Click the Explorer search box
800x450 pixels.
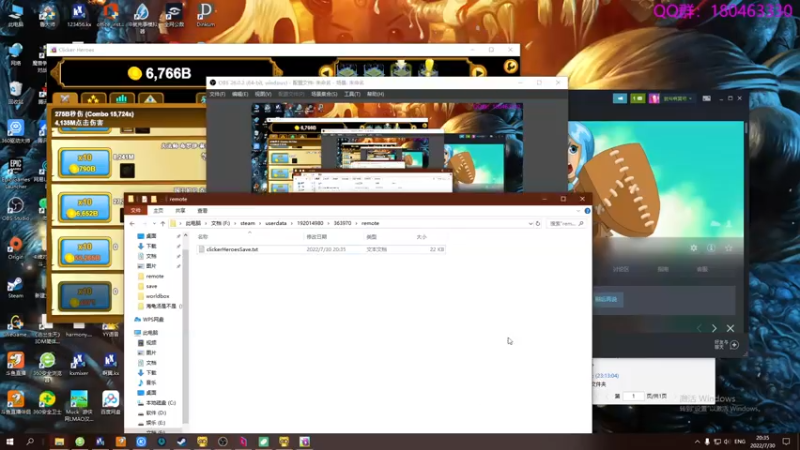tap(566, 223)
